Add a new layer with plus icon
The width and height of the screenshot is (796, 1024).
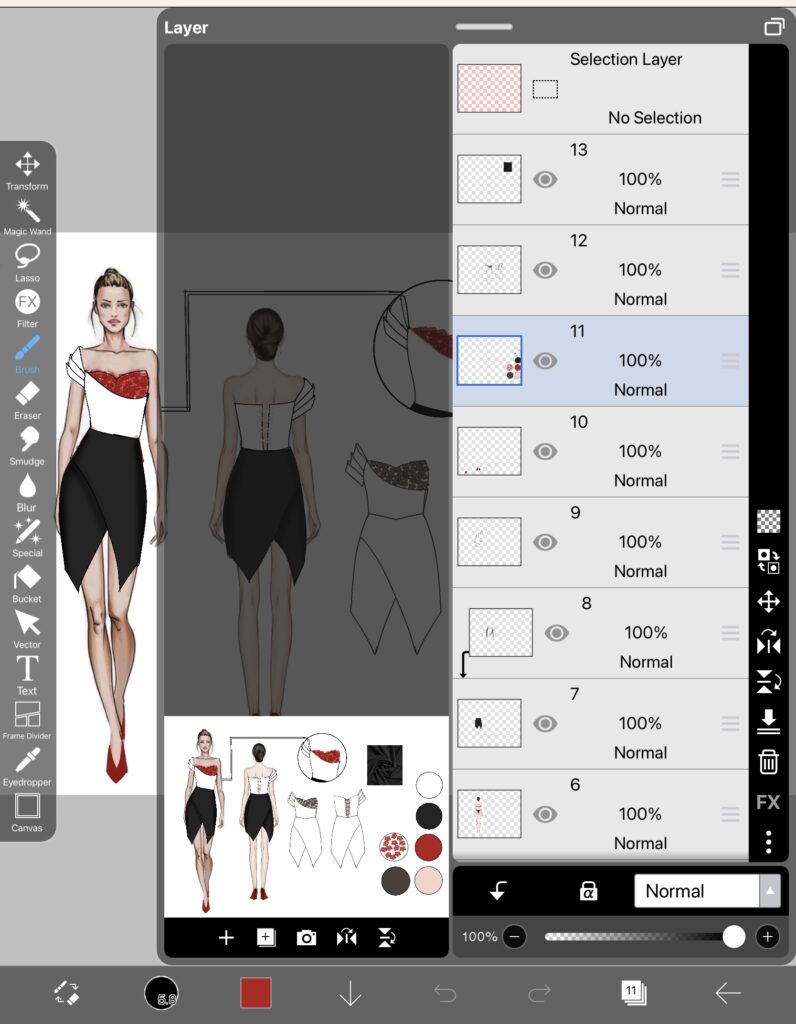tap(226, 937)
